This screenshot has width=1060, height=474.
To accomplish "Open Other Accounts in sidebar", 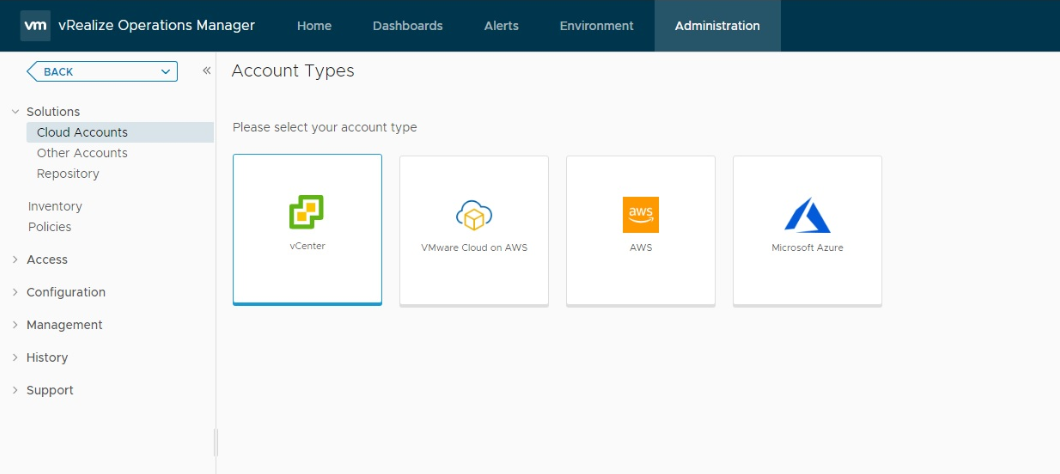I will coord(82,153).
